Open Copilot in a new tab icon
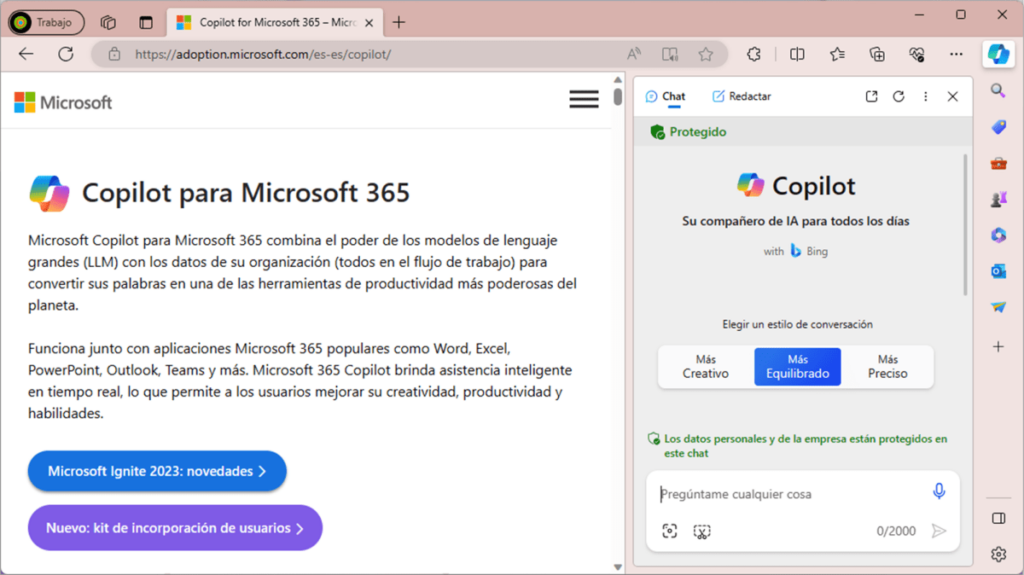The width and height of the screenshot is (1024, 575). tap(871, 97)
